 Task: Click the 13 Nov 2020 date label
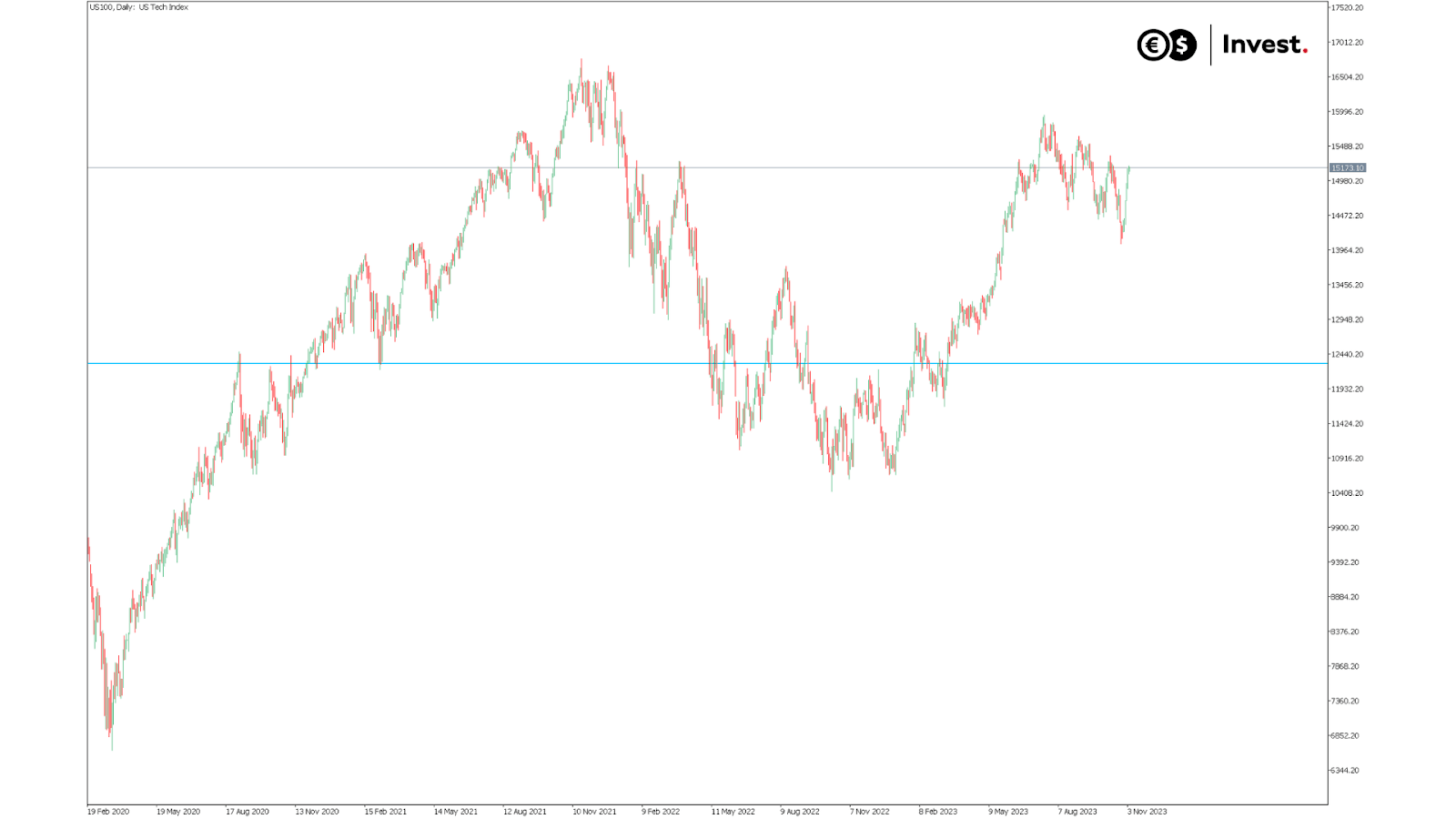tap(317, 812)
